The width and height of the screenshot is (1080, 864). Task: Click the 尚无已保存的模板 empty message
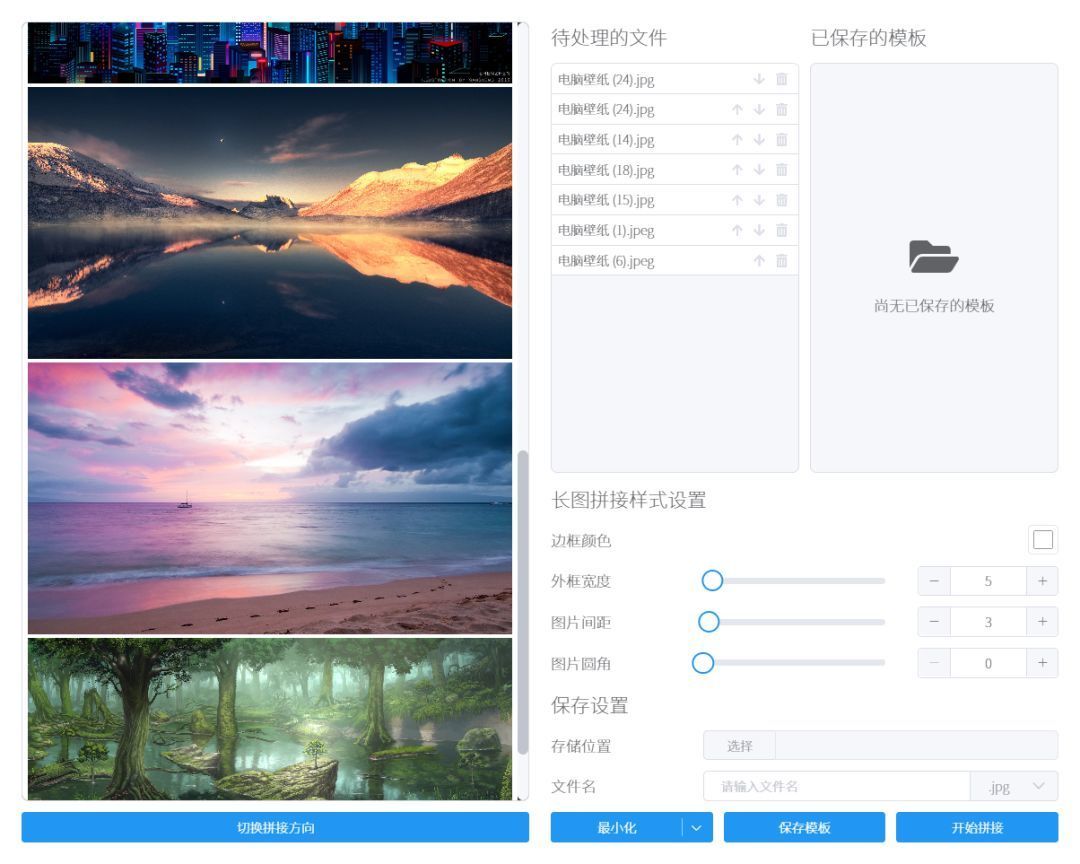point(934,305)
